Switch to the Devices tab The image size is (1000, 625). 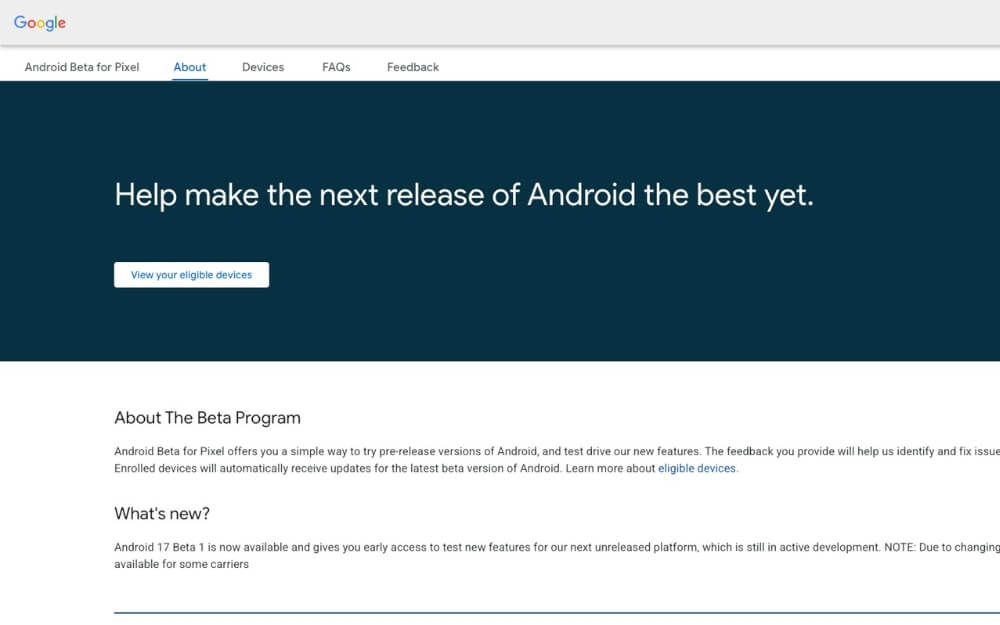pyautogui.click(x=263, y=67)
